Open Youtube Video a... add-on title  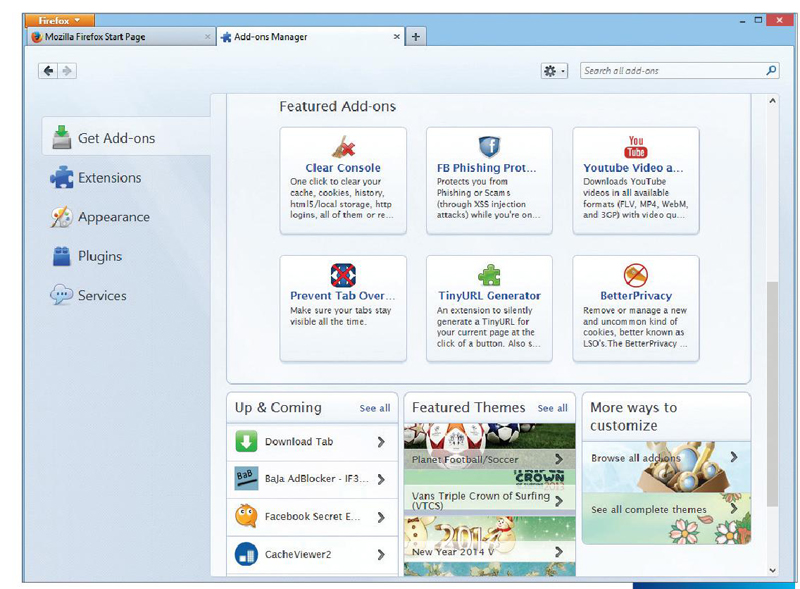(x=633, y=168)
